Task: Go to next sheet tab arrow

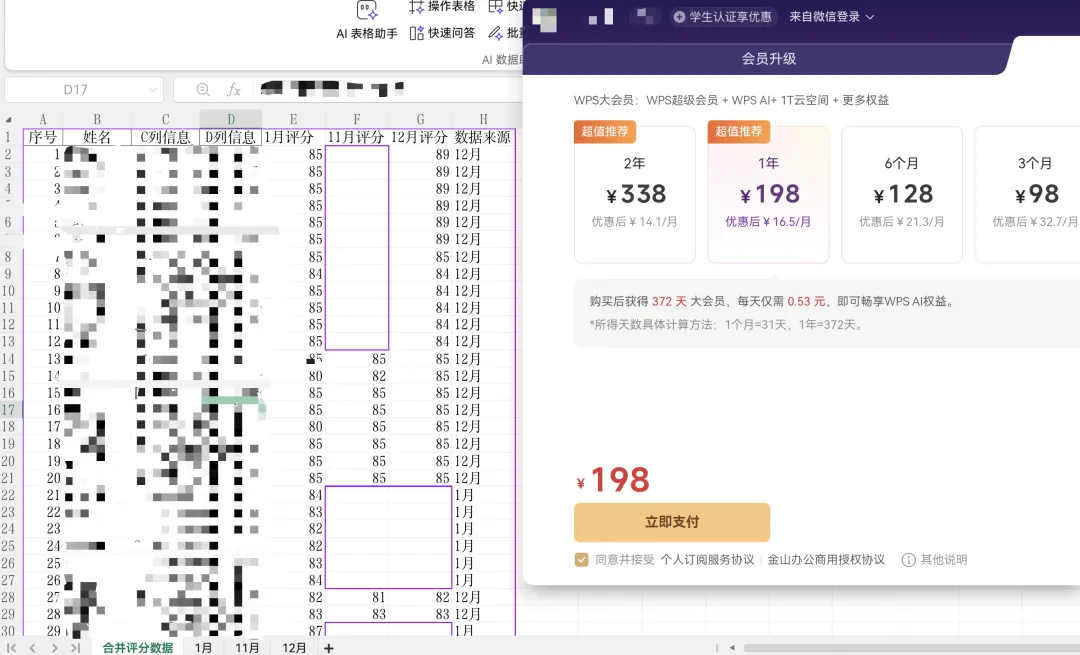Action: click(x=54, y=648)
